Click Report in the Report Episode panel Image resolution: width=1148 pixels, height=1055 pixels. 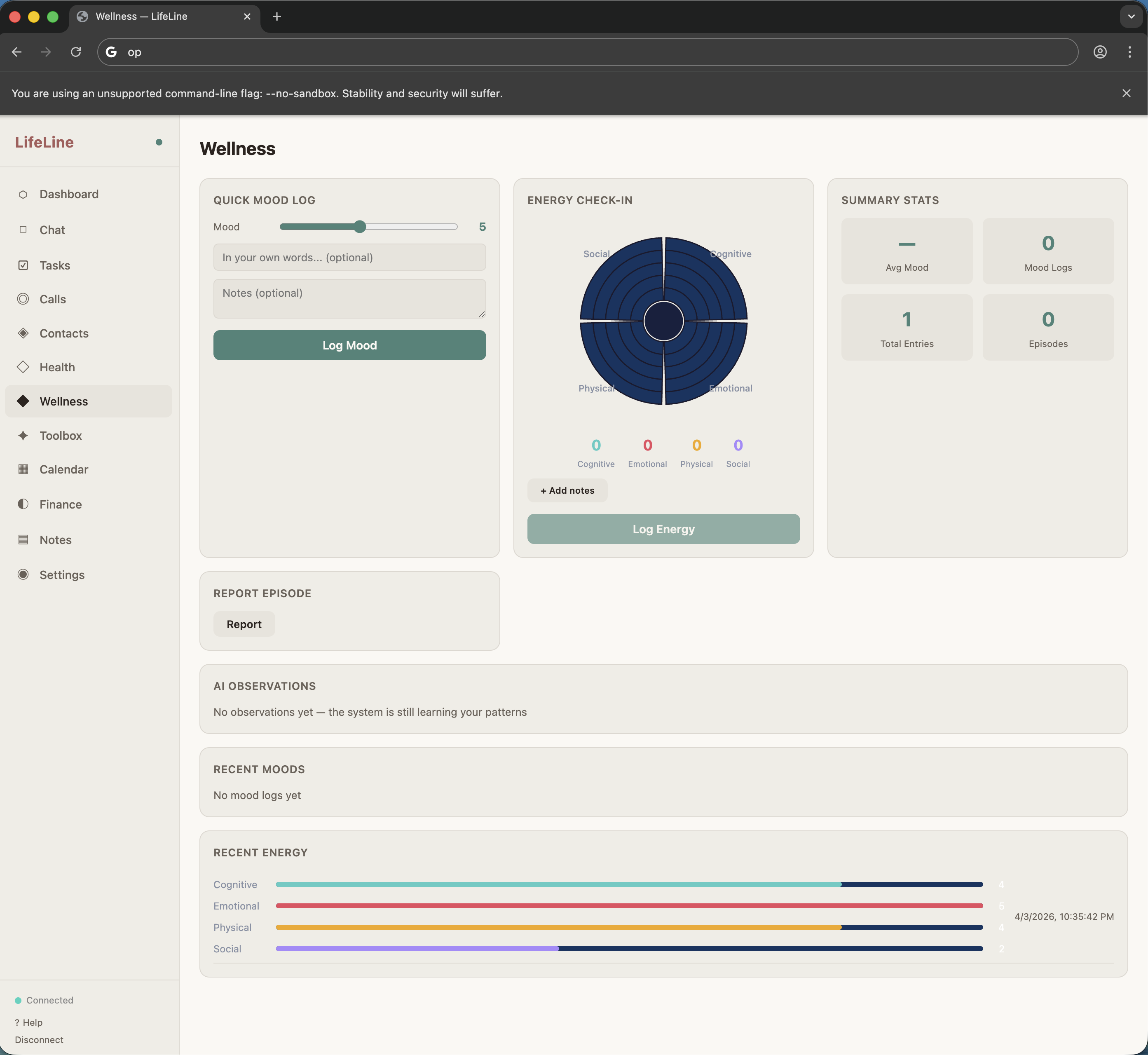[x=244, y=624]
